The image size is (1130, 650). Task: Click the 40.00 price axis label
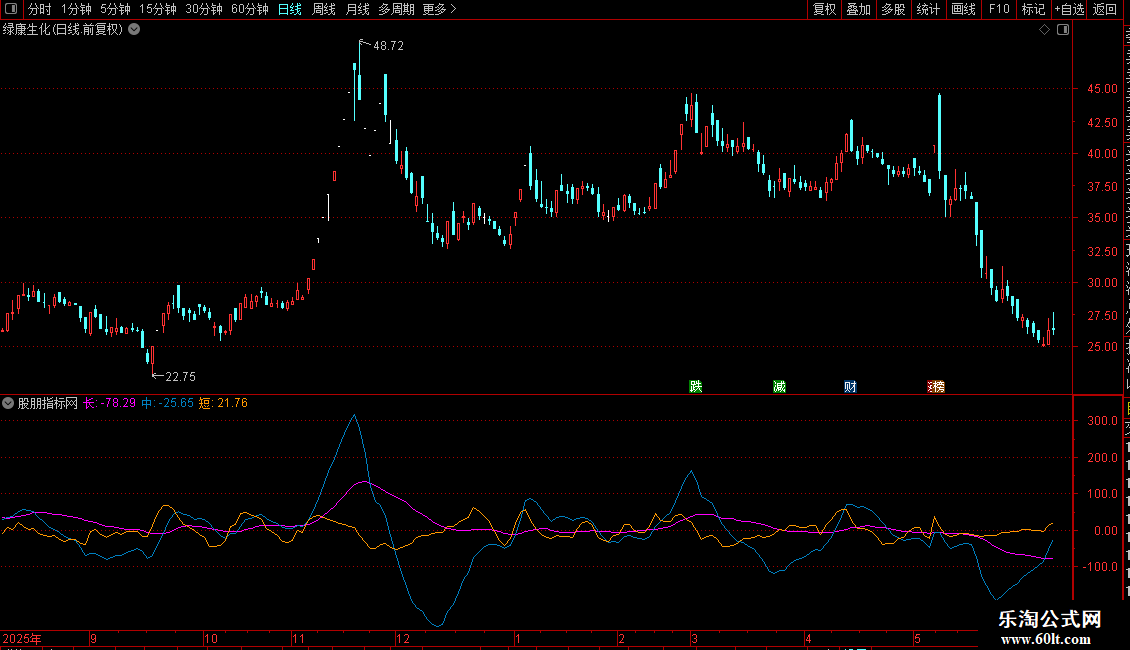(x=1103, y=153)
